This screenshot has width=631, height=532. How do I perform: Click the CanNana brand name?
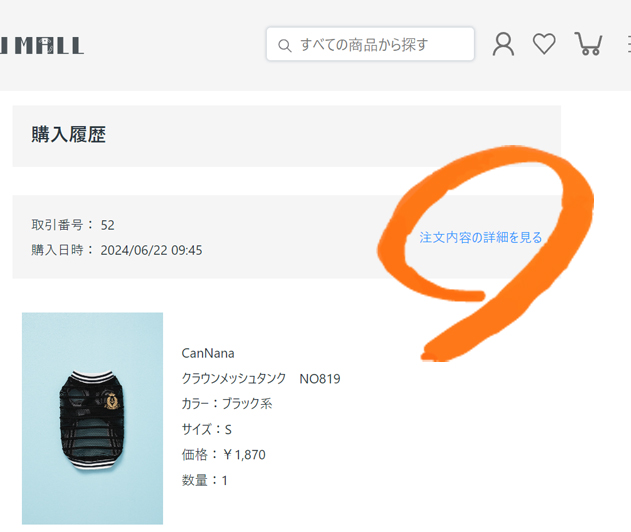tap(208, 353)
